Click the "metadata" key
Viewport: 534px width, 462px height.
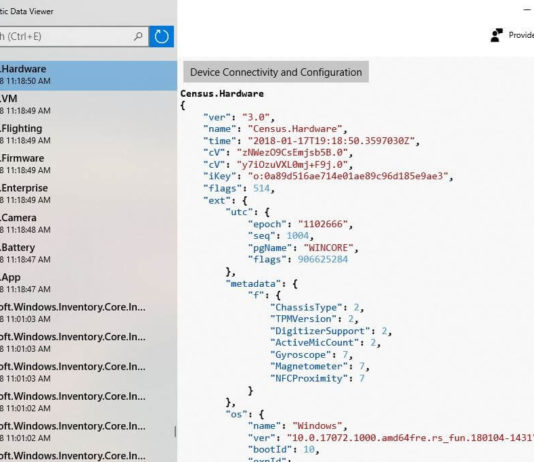253,284
